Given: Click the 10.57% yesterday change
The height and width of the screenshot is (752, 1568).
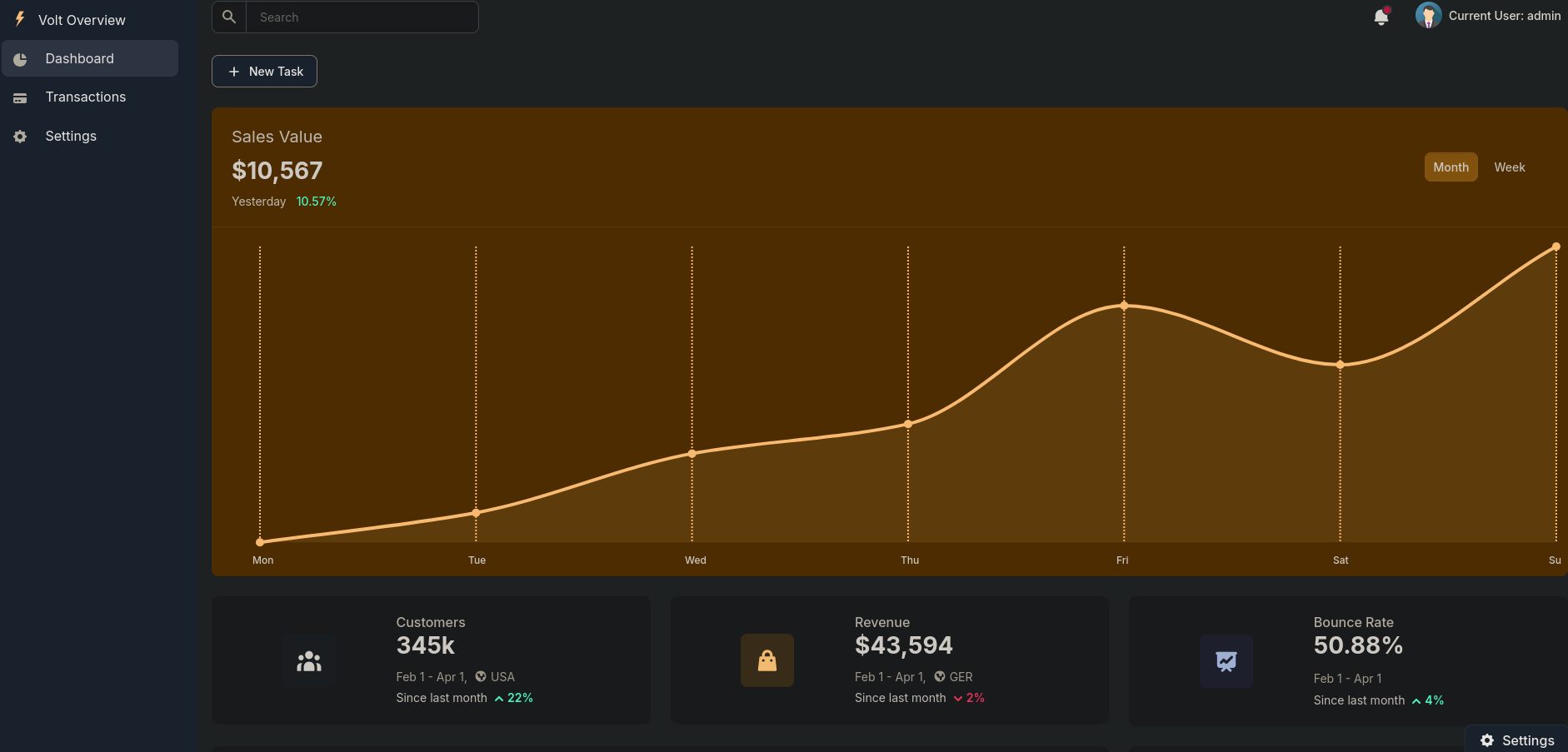Looking at the screenshot, I should pos(317,202).
